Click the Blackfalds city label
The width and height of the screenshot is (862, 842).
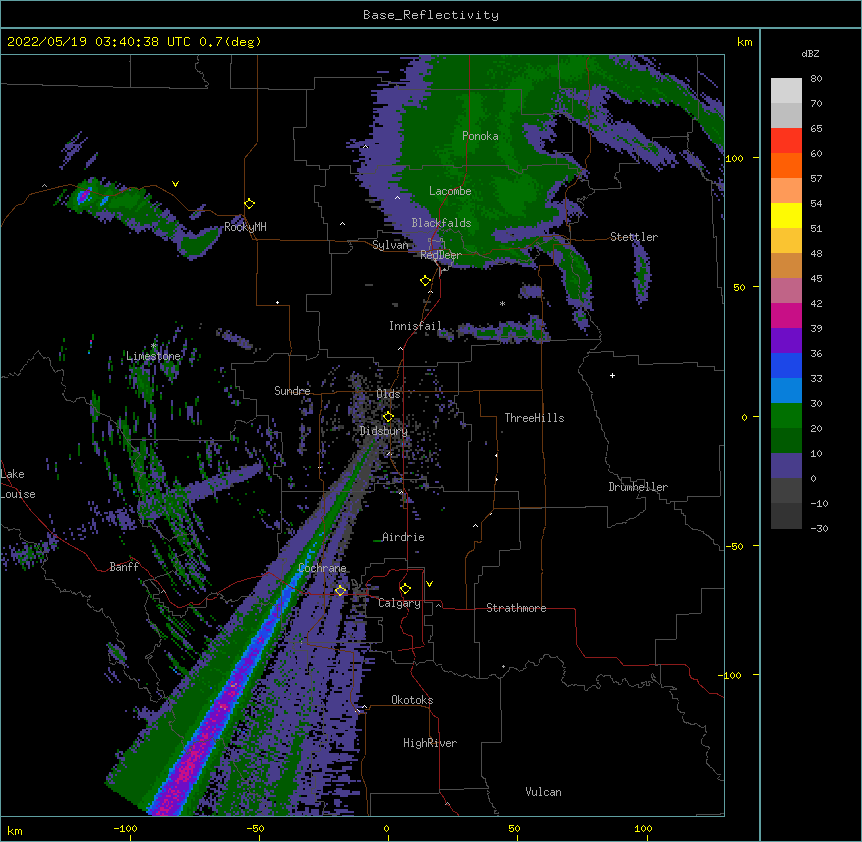pos(441,223)
